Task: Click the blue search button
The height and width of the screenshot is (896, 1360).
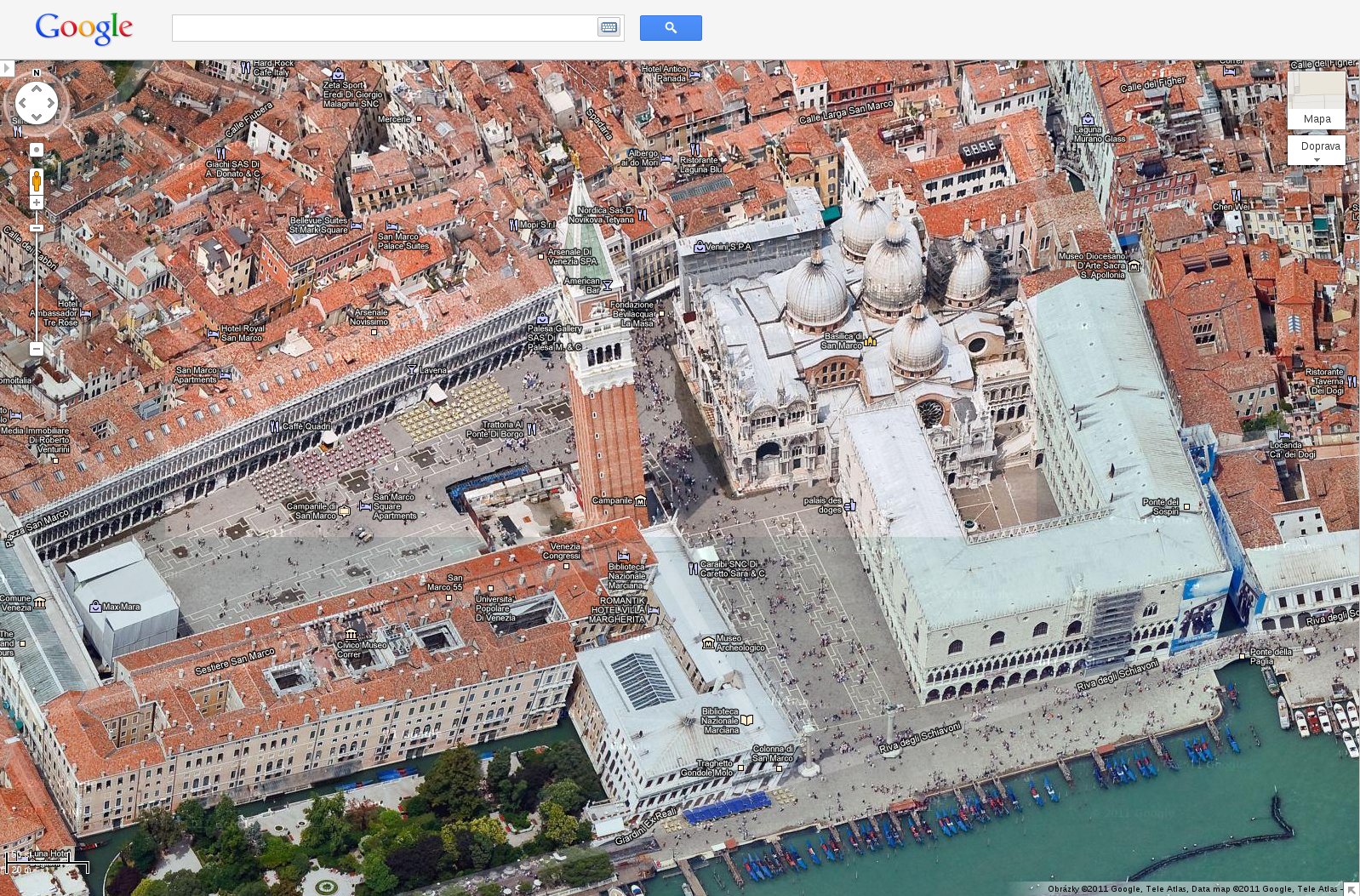Action: click(x=671, y=28)
